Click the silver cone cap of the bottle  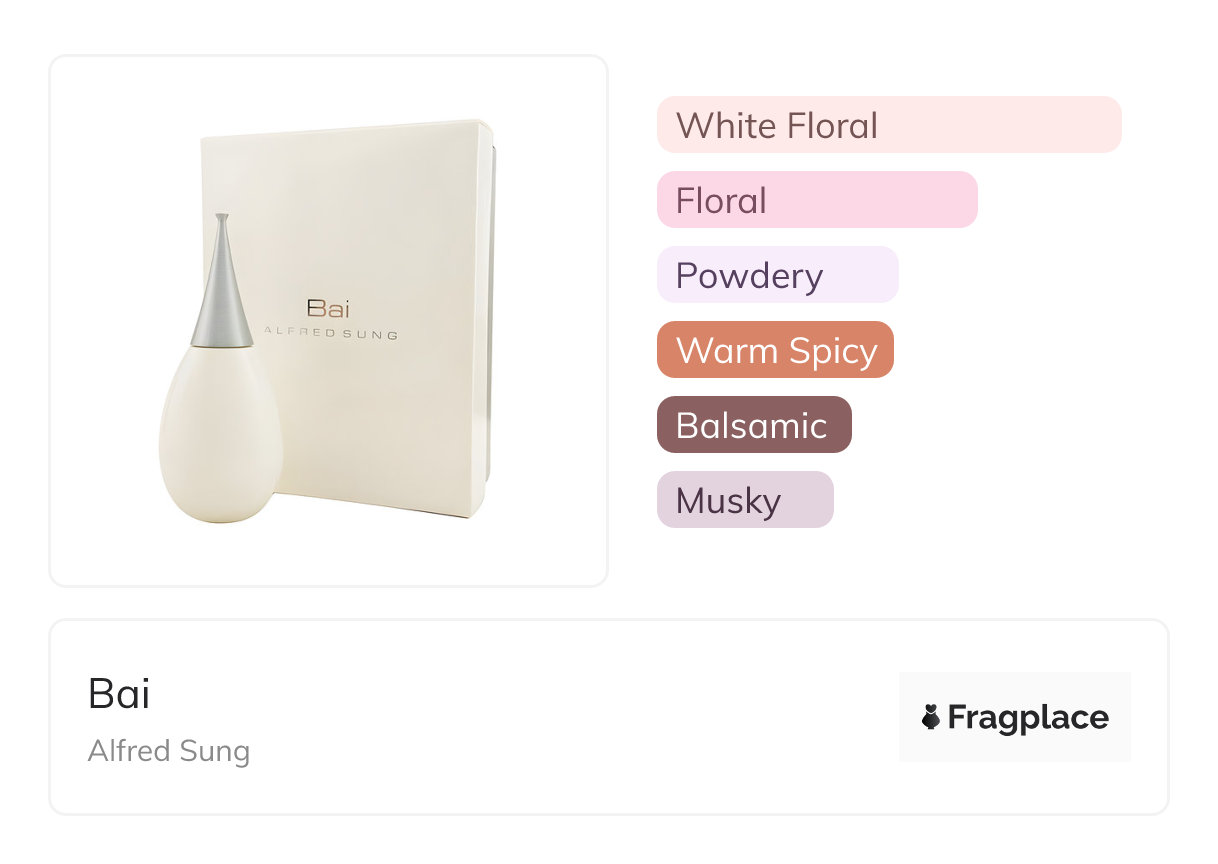point(221,289)
